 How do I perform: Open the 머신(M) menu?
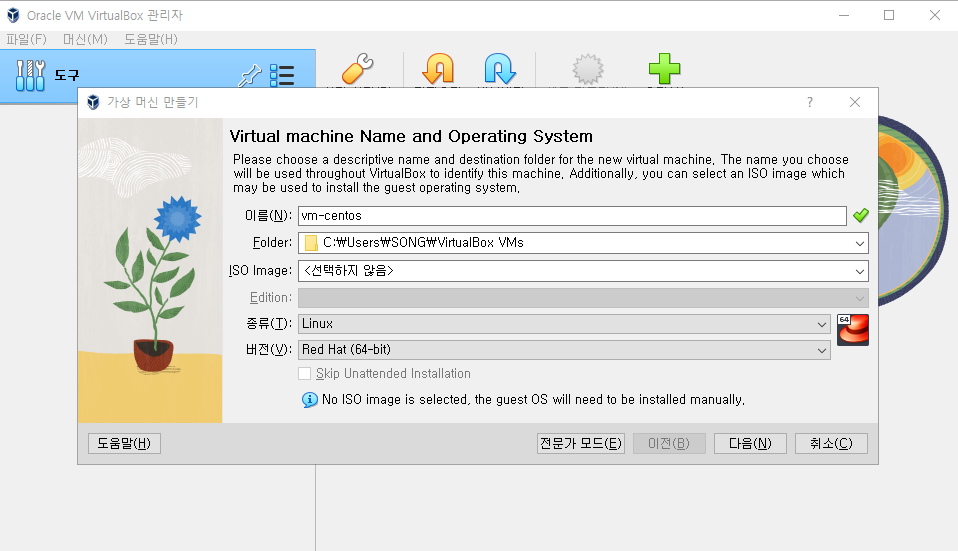click(x=85, y=39)
